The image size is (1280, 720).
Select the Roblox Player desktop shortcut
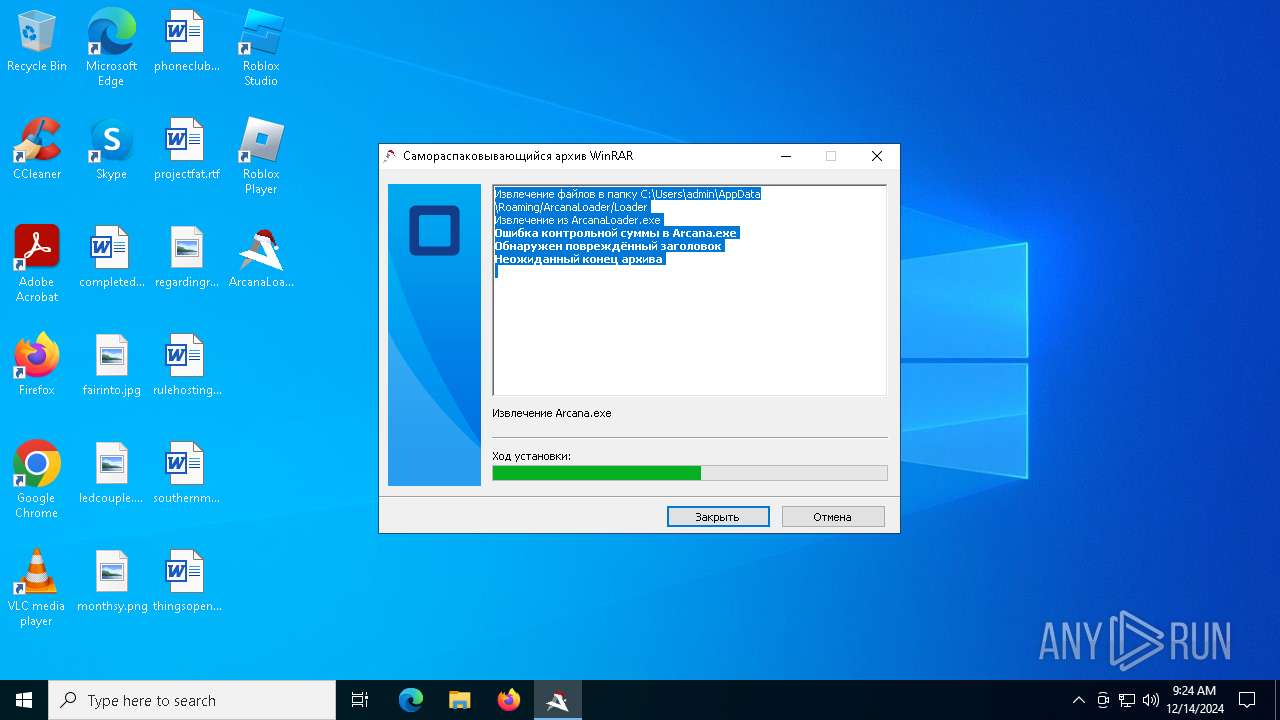[261, 155]
